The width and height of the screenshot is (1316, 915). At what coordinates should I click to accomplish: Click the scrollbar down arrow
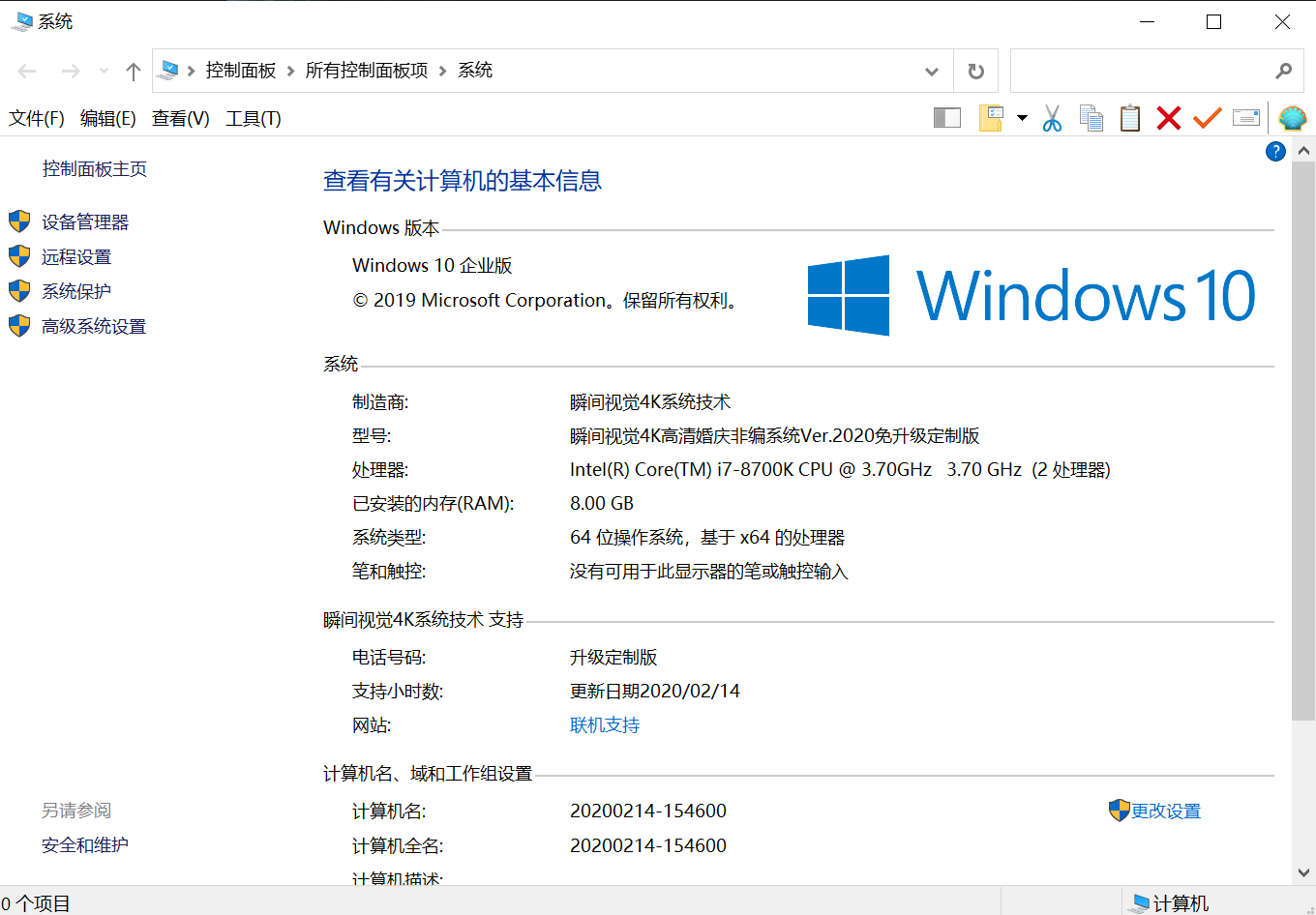[1303, 872]
